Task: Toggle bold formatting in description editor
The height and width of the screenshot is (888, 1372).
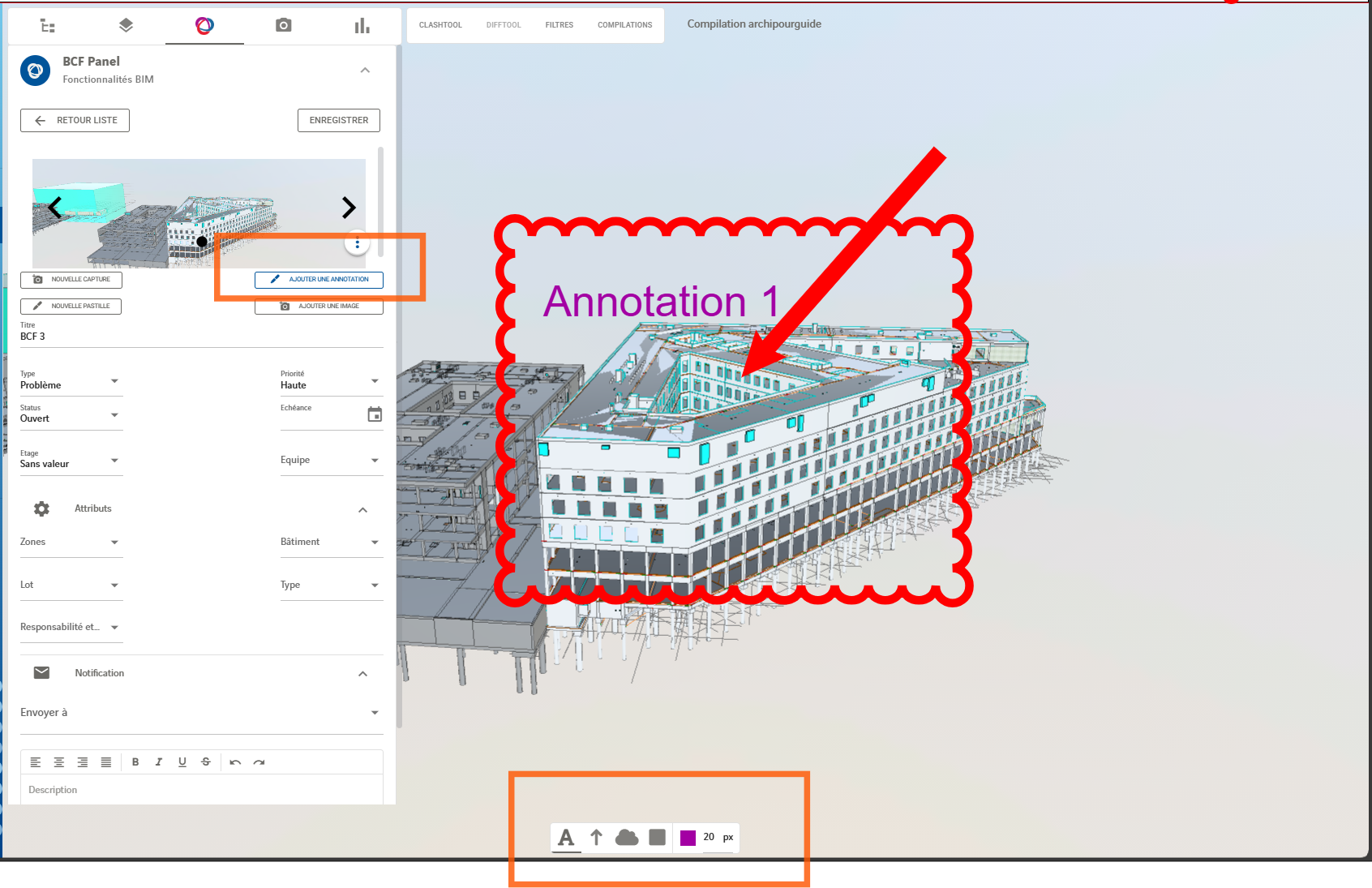Action: point(135,762)
